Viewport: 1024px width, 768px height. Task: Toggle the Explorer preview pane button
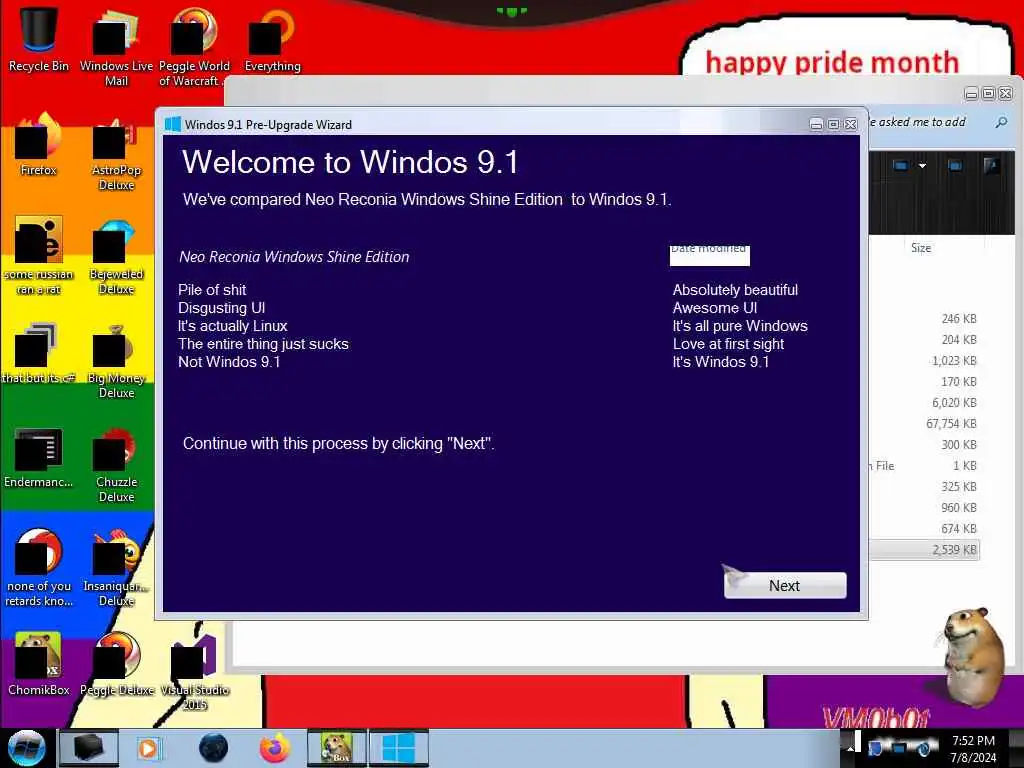[955, 166]
